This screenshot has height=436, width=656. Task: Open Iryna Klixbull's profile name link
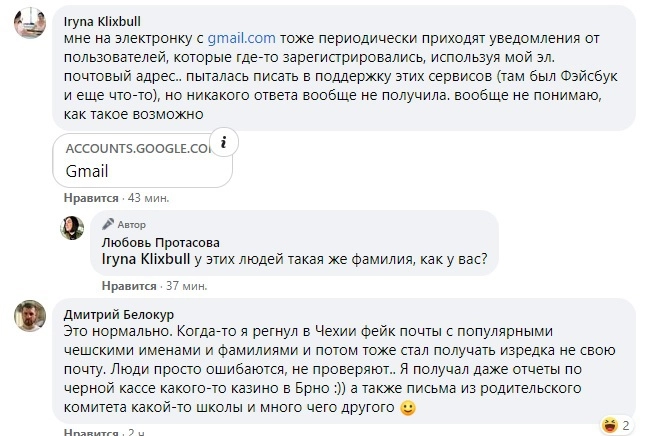point(104,19)
